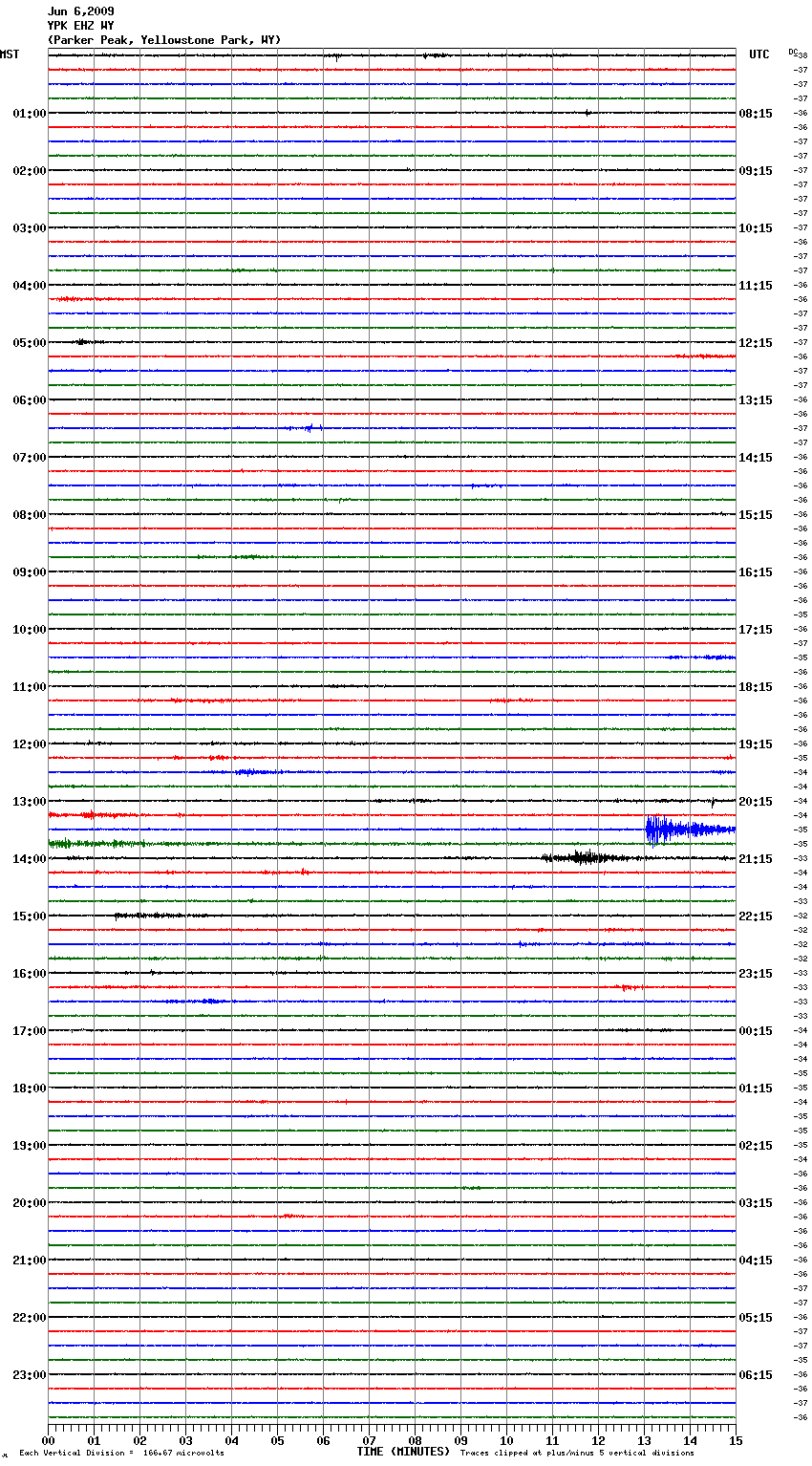Click the MST timezone header
The height and width of the screenshot is (1466, 812).
(10, 54)
